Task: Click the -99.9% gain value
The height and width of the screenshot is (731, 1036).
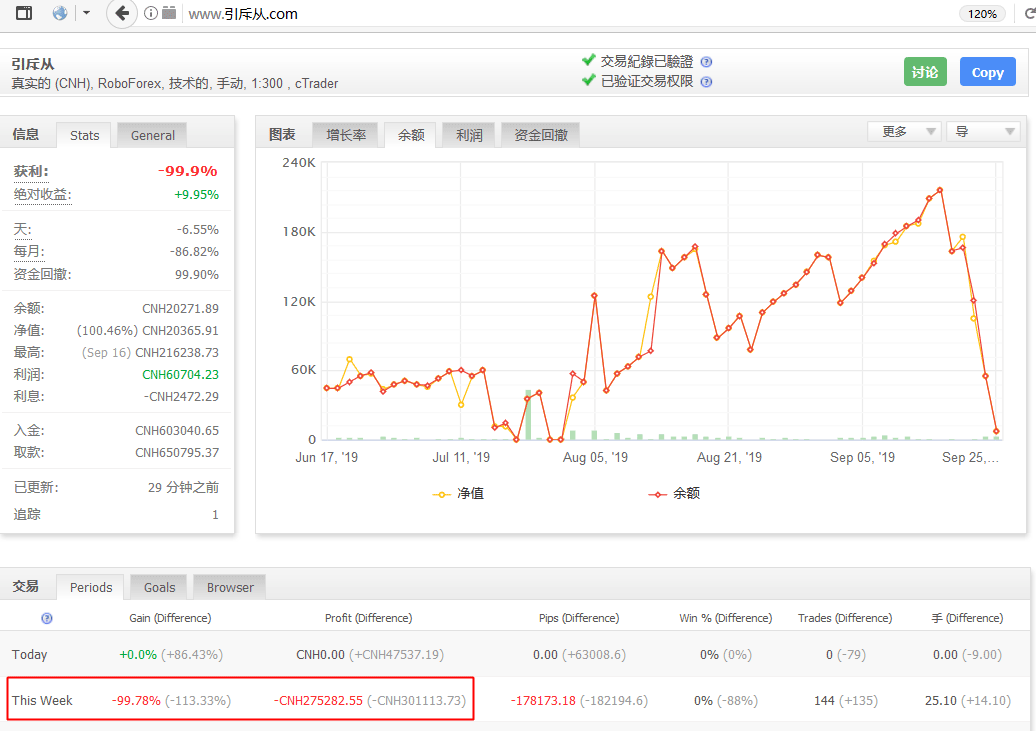Action: tap(188, 171)
